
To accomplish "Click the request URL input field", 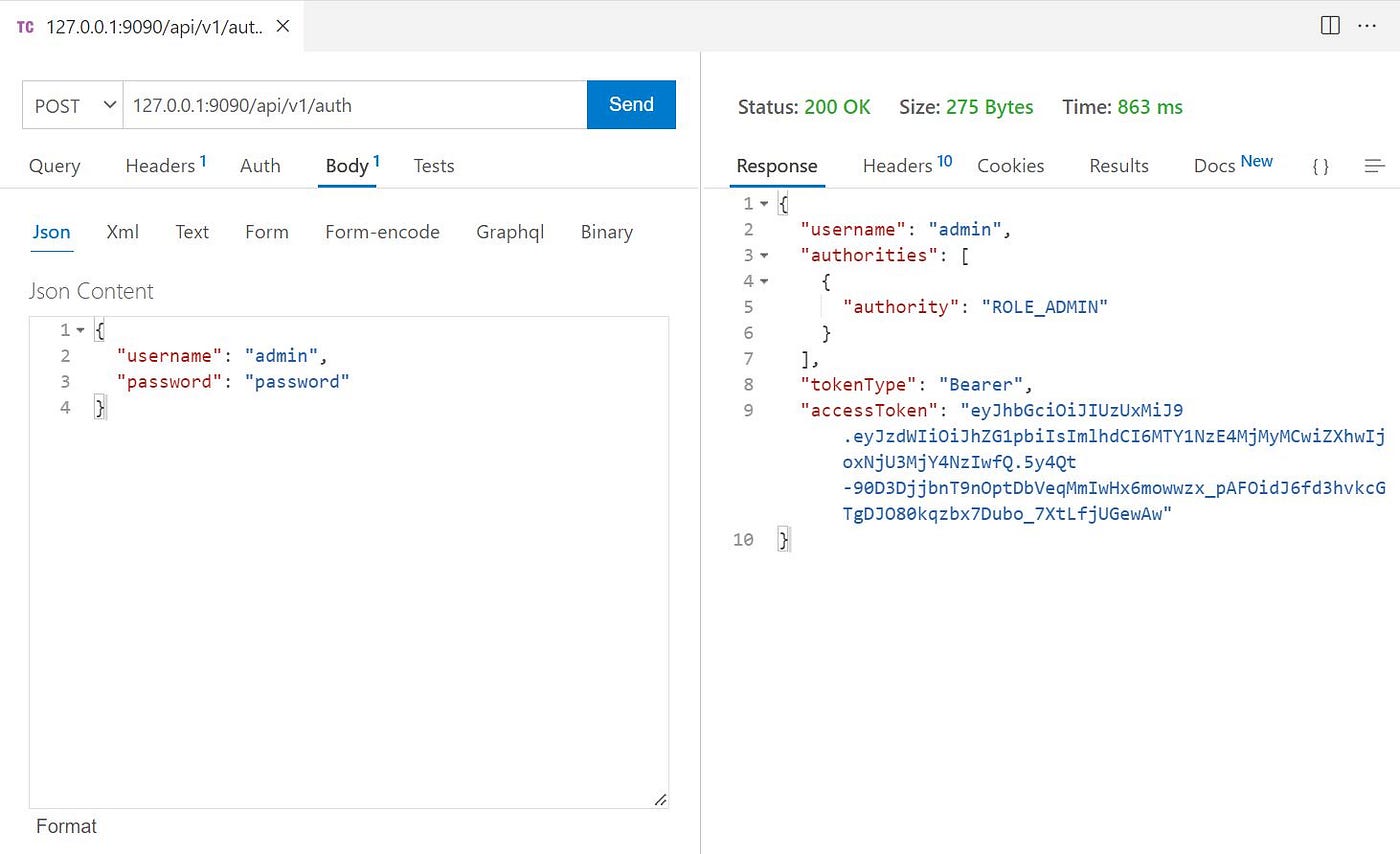I will pyautogui.click(x=354, y=105).
